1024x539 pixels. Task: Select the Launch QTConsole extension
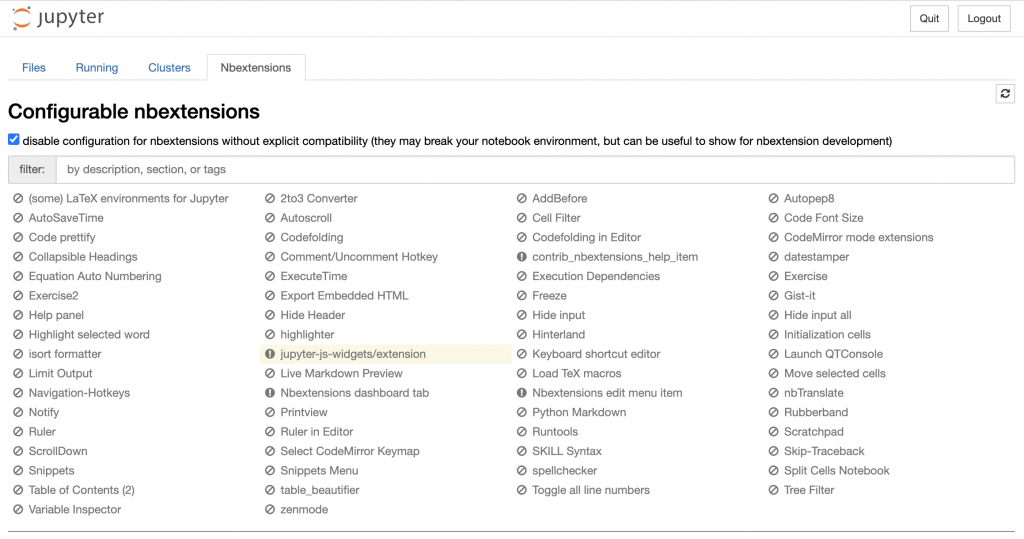click(833, 354)
